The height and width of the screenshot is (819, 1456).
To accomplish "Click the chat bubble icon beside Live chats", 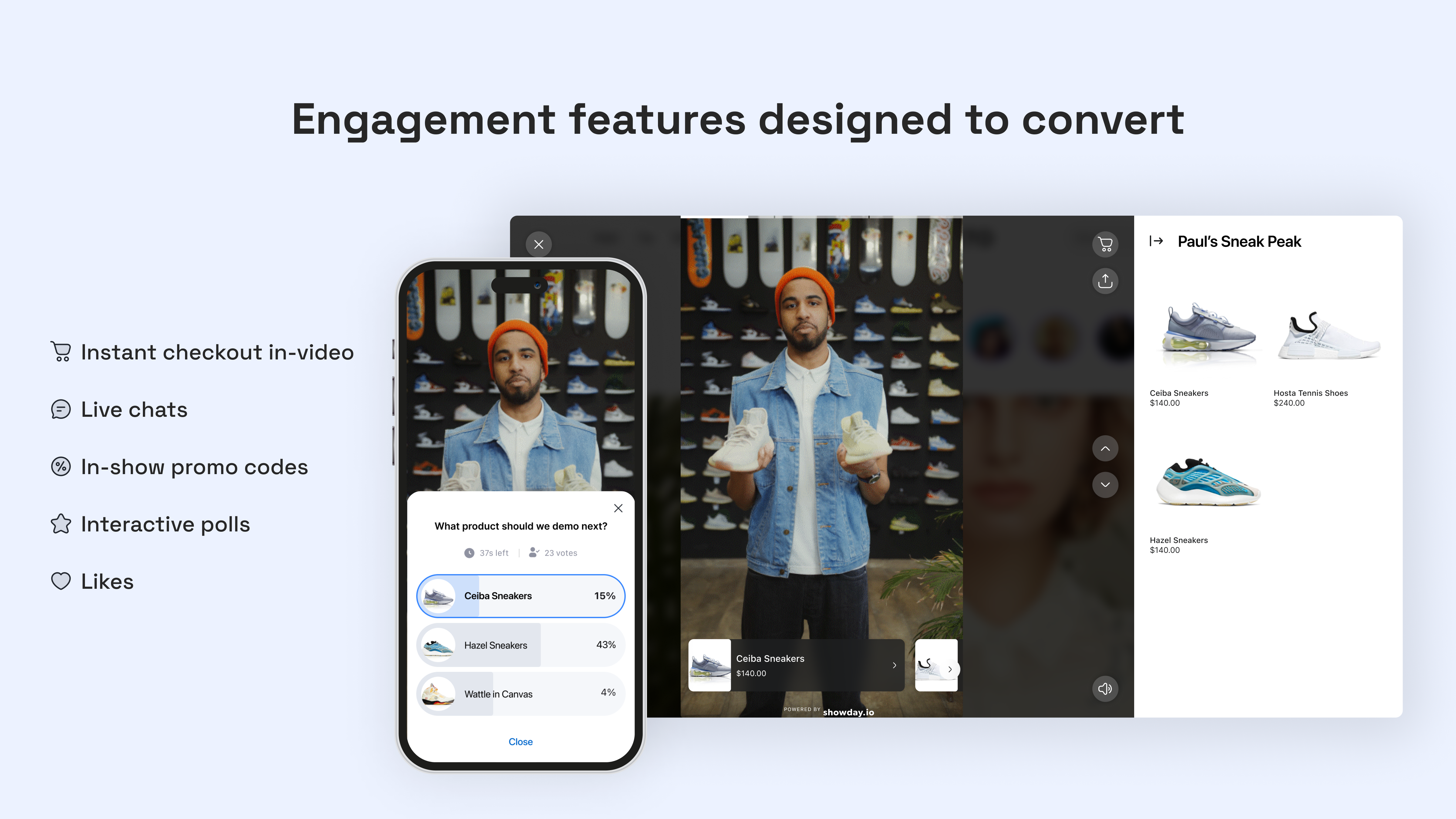I will [60, 409].
